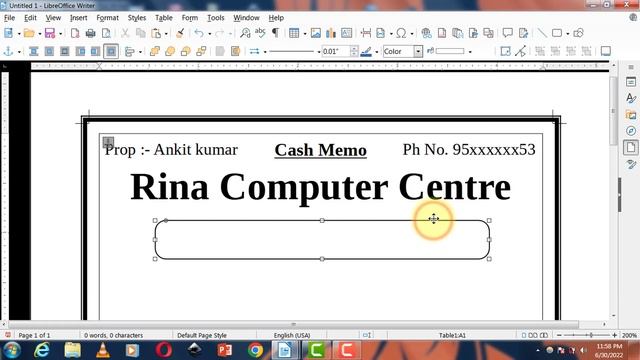640x360 pixels.
Task: Click the Insert Chart icon
Action: (331, 33)
